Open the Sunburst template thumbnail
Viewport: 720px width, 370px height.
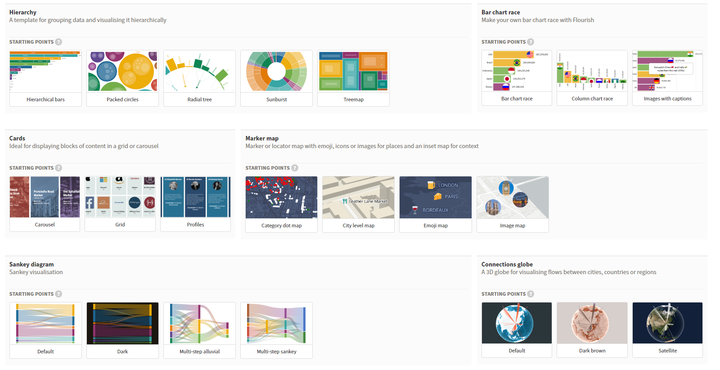click(x=276, y=78)
